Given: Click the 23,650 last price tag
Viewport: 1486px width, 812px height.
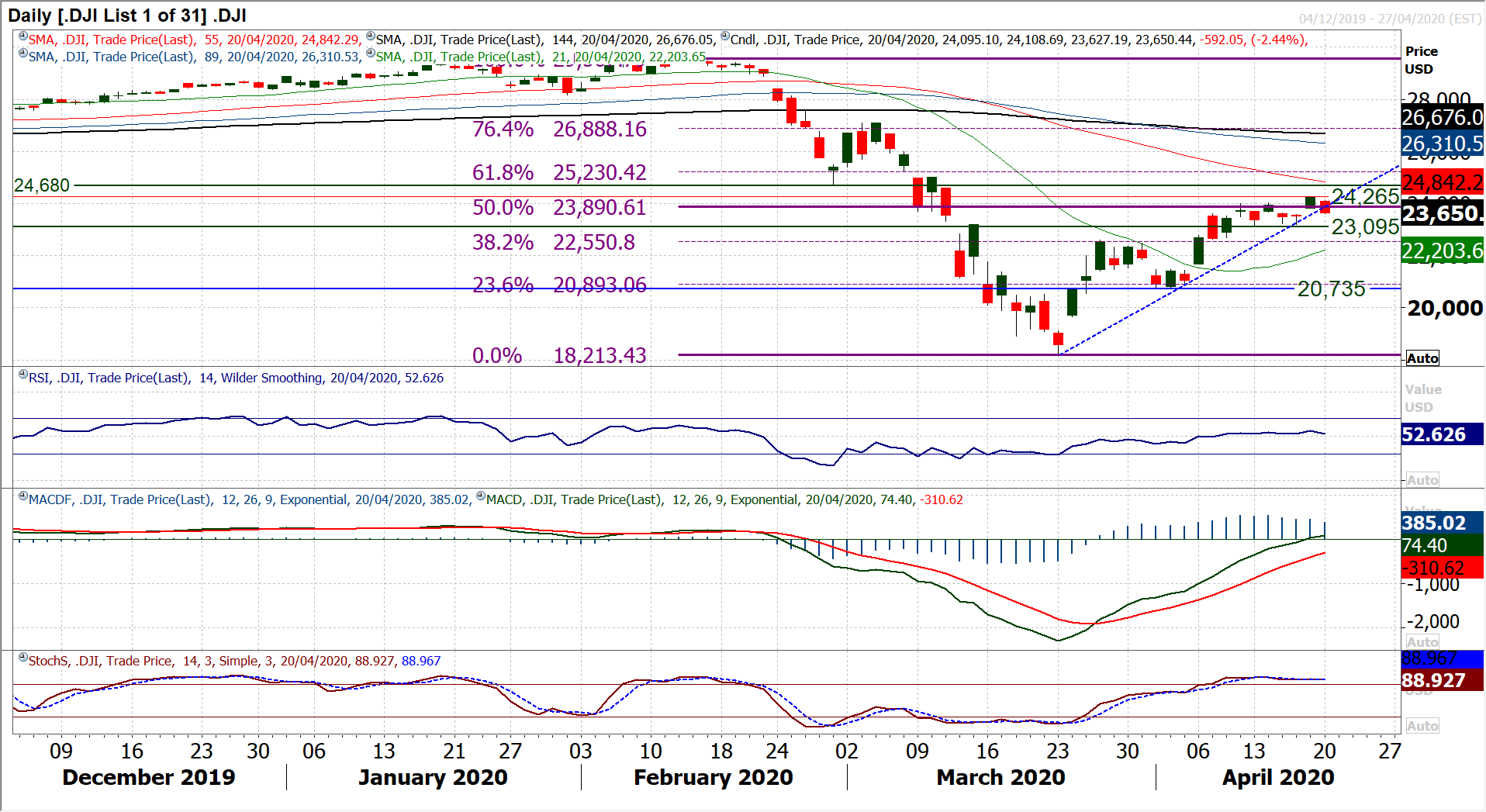Looking at the screenshot, I should 1443,213.
